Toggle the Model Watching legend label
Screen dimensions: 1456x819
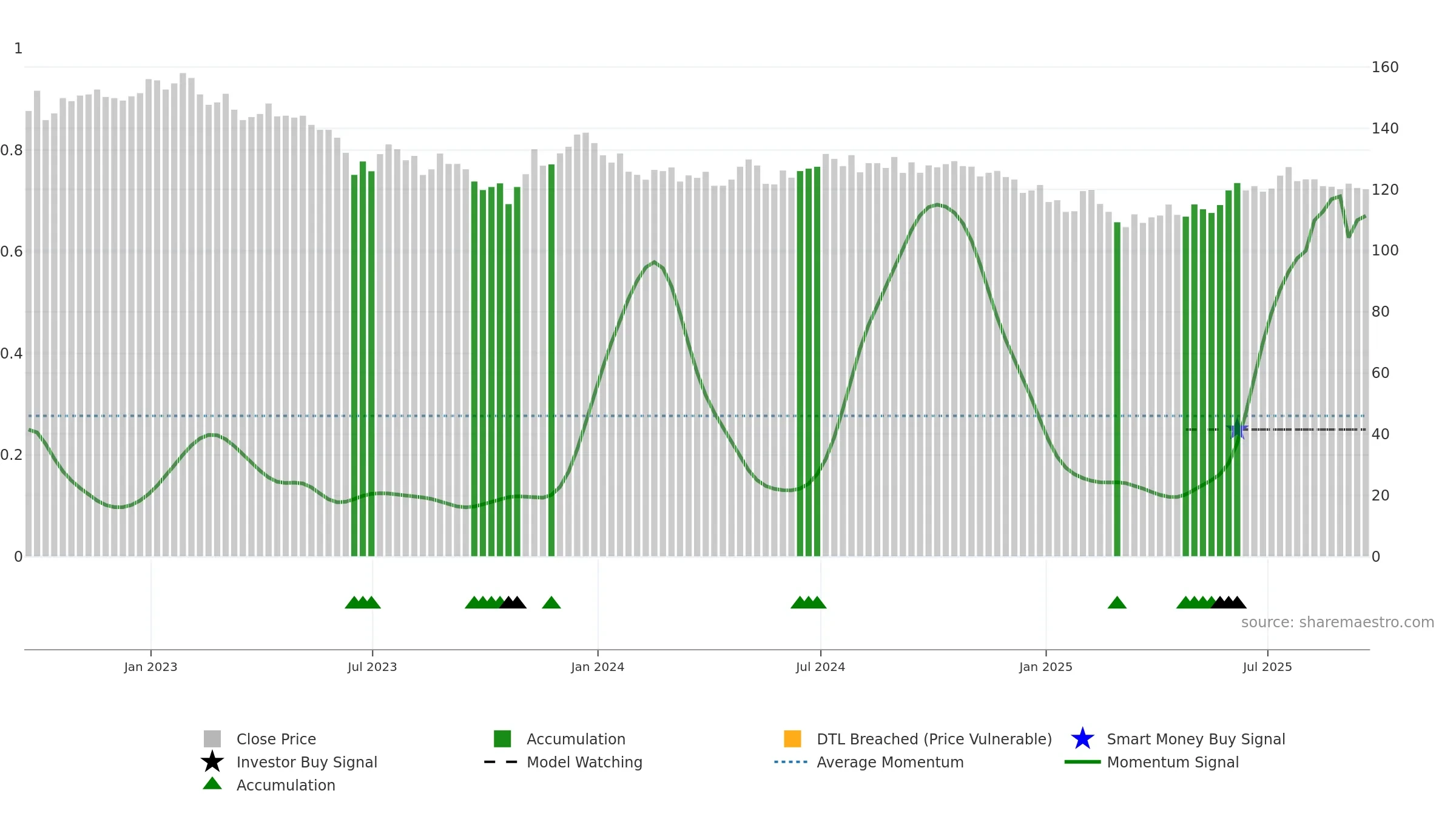[584, 762]
